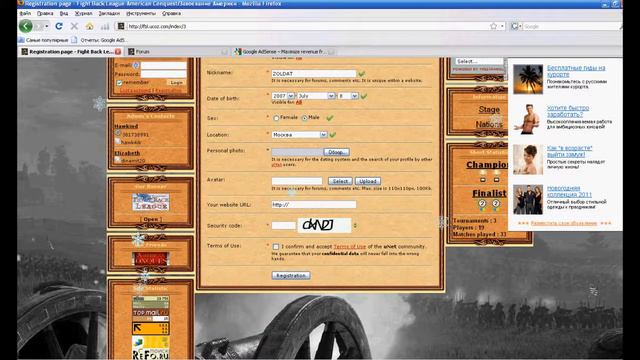The height and width of the screenshot is (360, 640).
Task: Select the Male radio button
Action: tap(304, 118)
